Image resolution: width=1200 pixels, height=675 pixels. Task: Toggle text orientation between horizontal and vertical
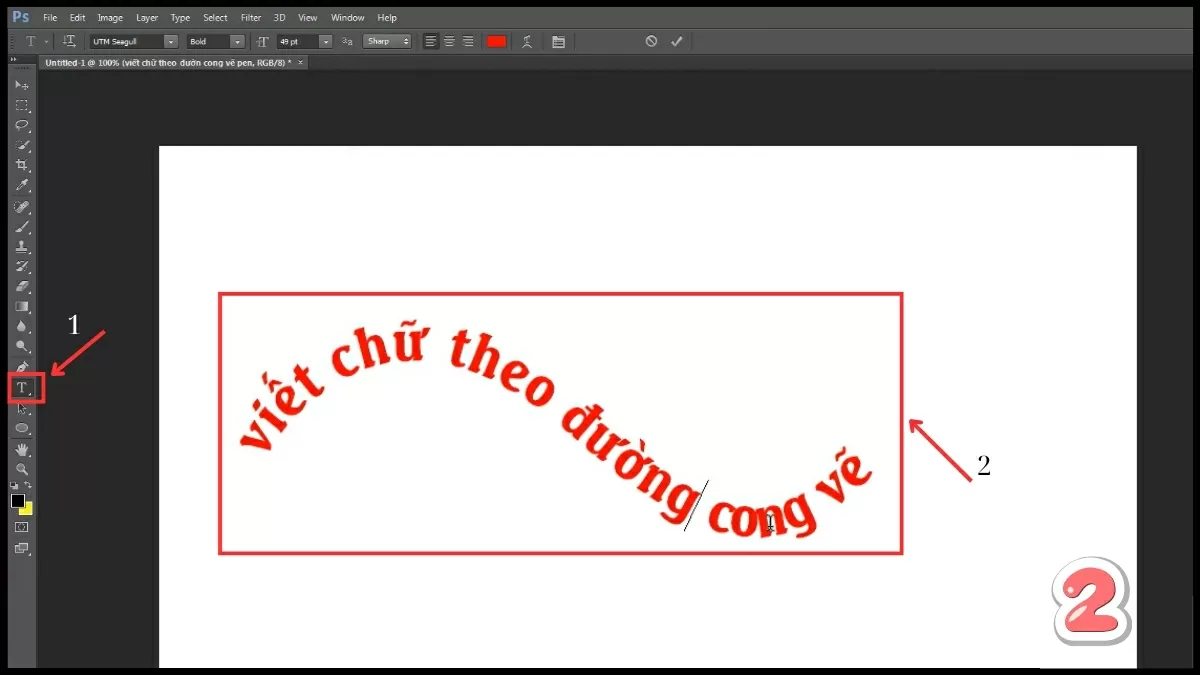click(x=68, y=41)
